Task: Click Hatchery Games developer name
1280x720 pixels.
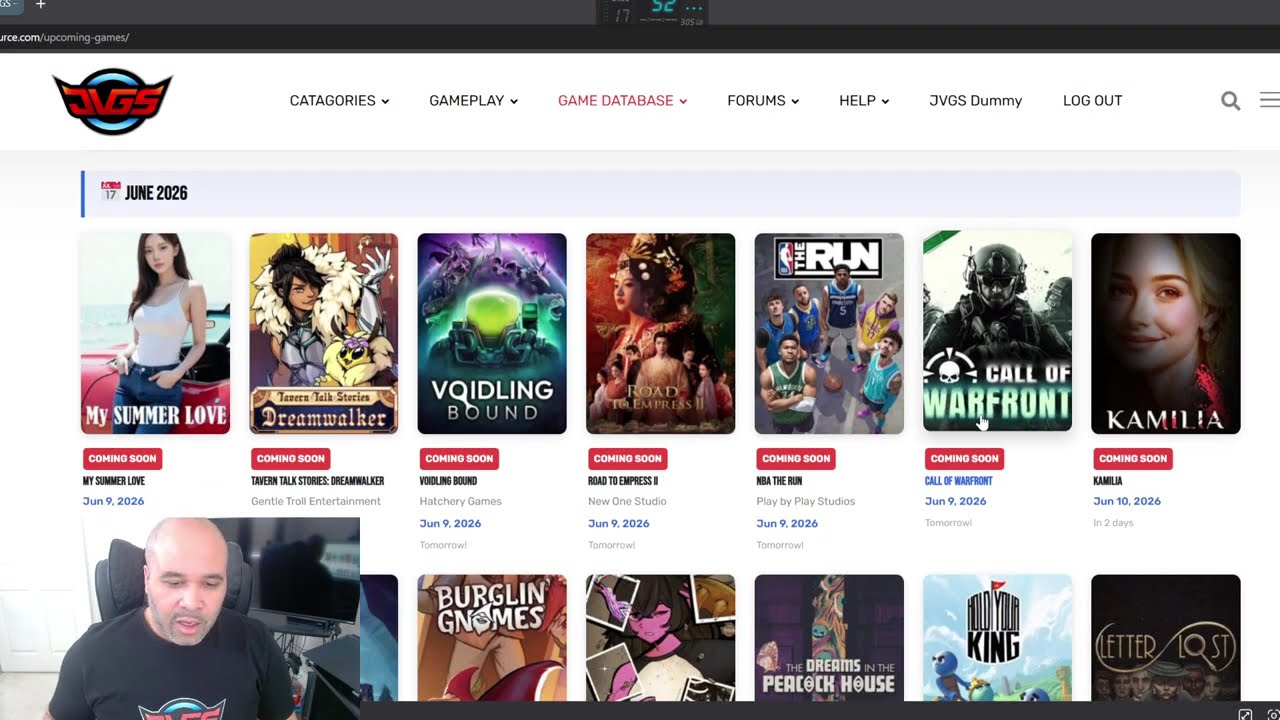Action: (x=461, y=501)
